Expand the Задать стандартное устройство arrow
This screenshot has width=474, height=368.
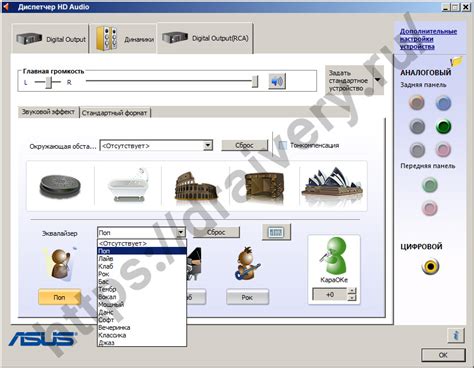(378, 80)
